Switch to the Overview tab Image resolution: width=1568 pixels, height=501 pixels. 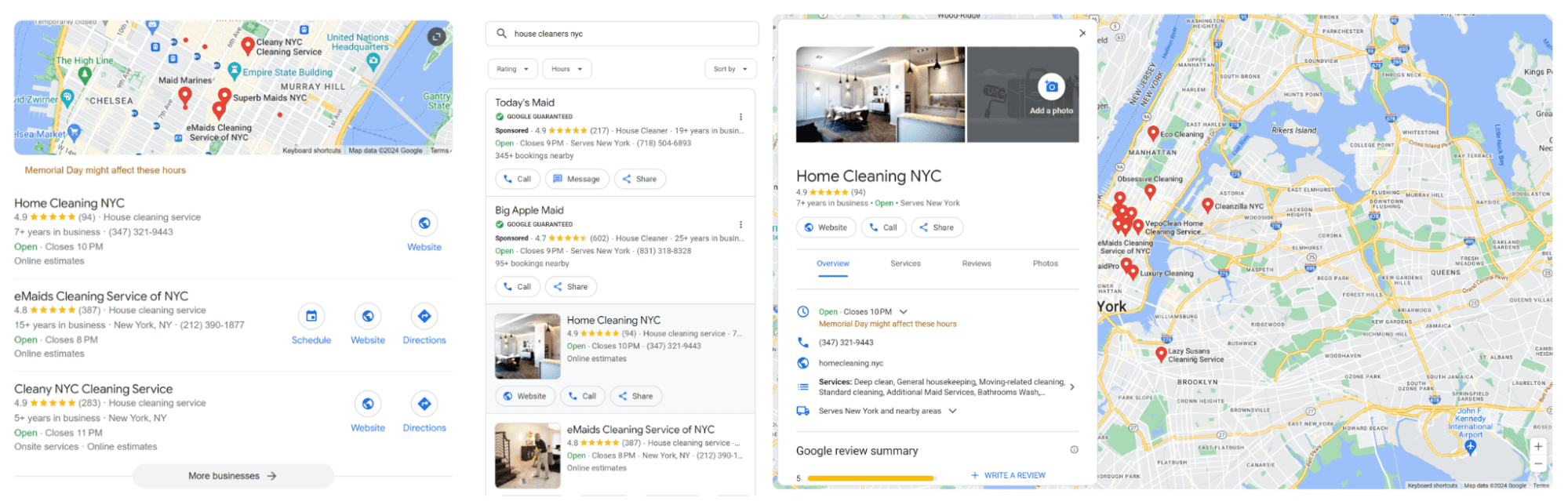pyautogui.click(x=832, y=264)
